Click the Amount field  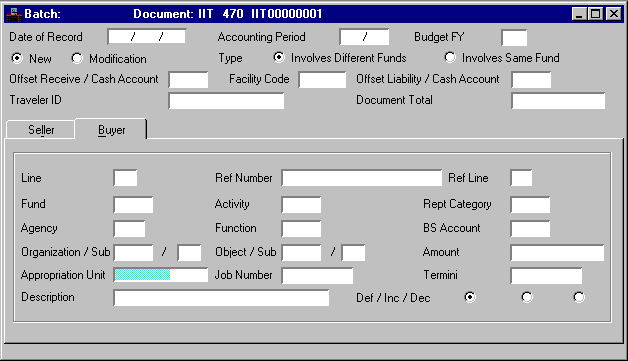557,253
